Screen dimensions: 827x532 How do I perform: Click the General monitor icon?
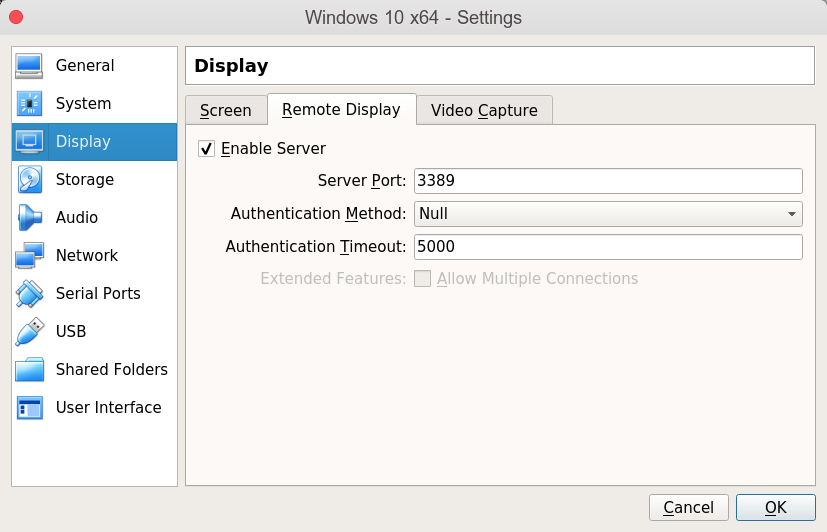[x=29, y=66]
